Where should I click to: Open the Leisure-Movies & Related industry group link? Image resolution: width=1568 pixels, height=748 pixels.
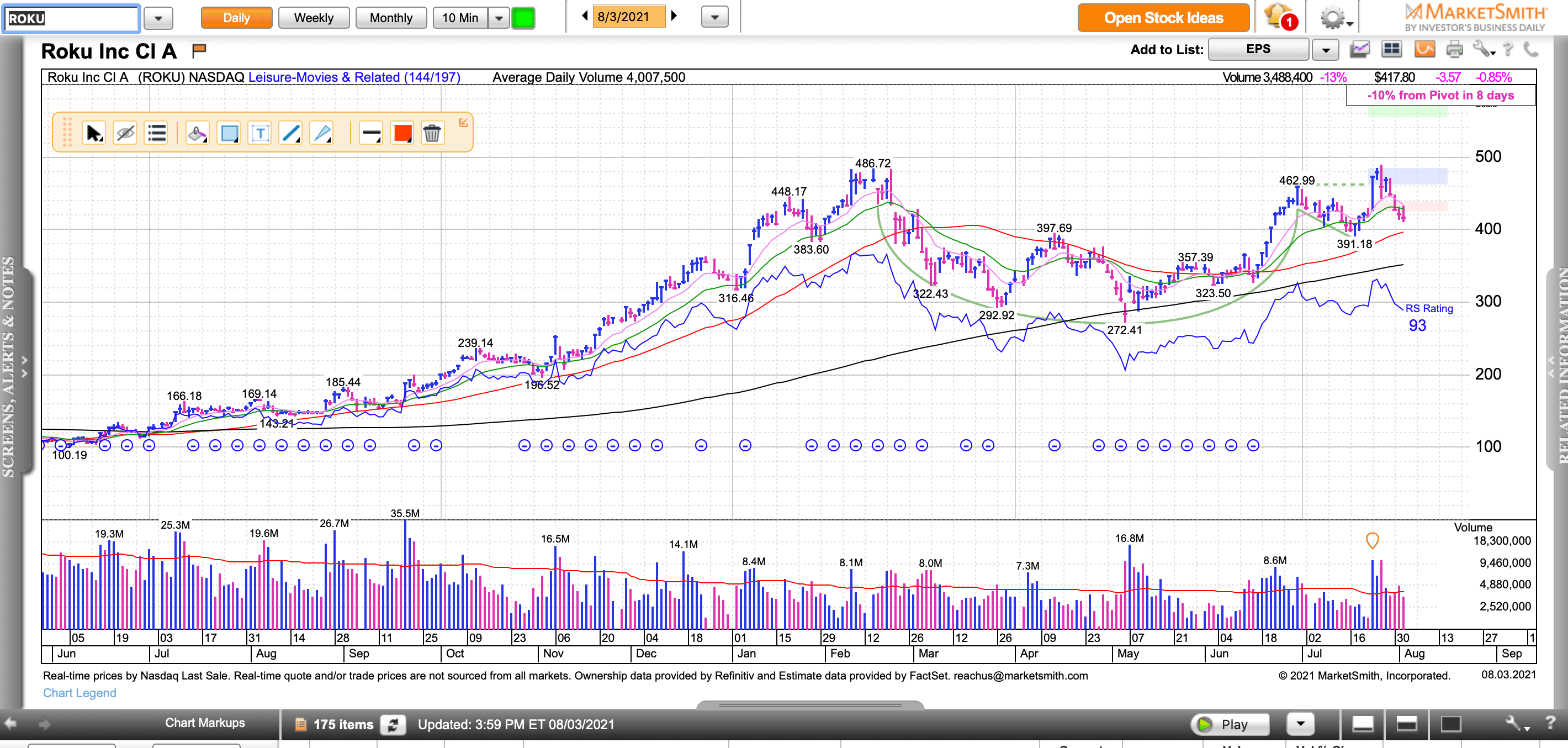click(x=354, y=77)
